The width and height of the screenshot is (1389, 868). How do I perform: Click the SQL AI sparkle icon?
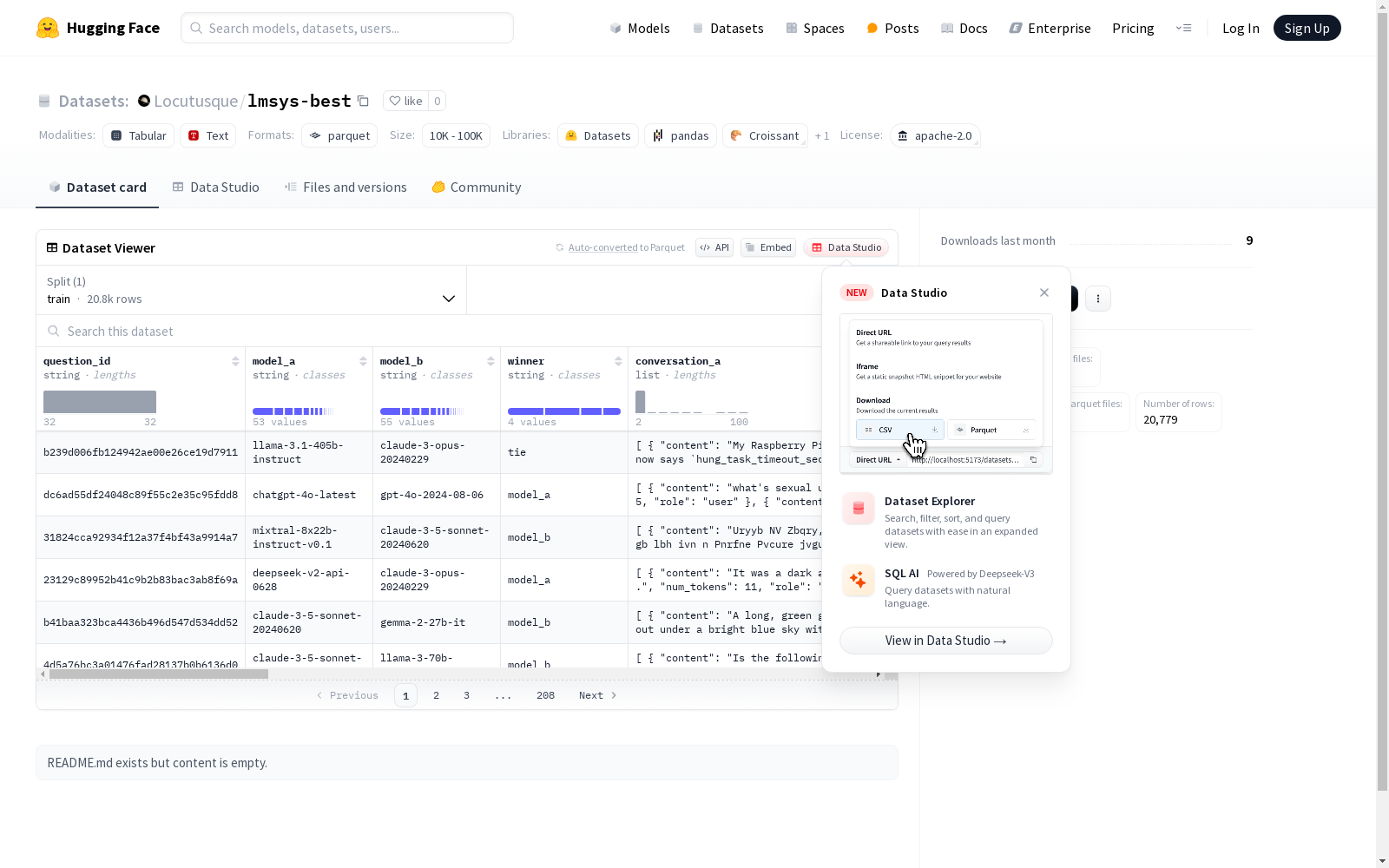(x=859, y=580)
